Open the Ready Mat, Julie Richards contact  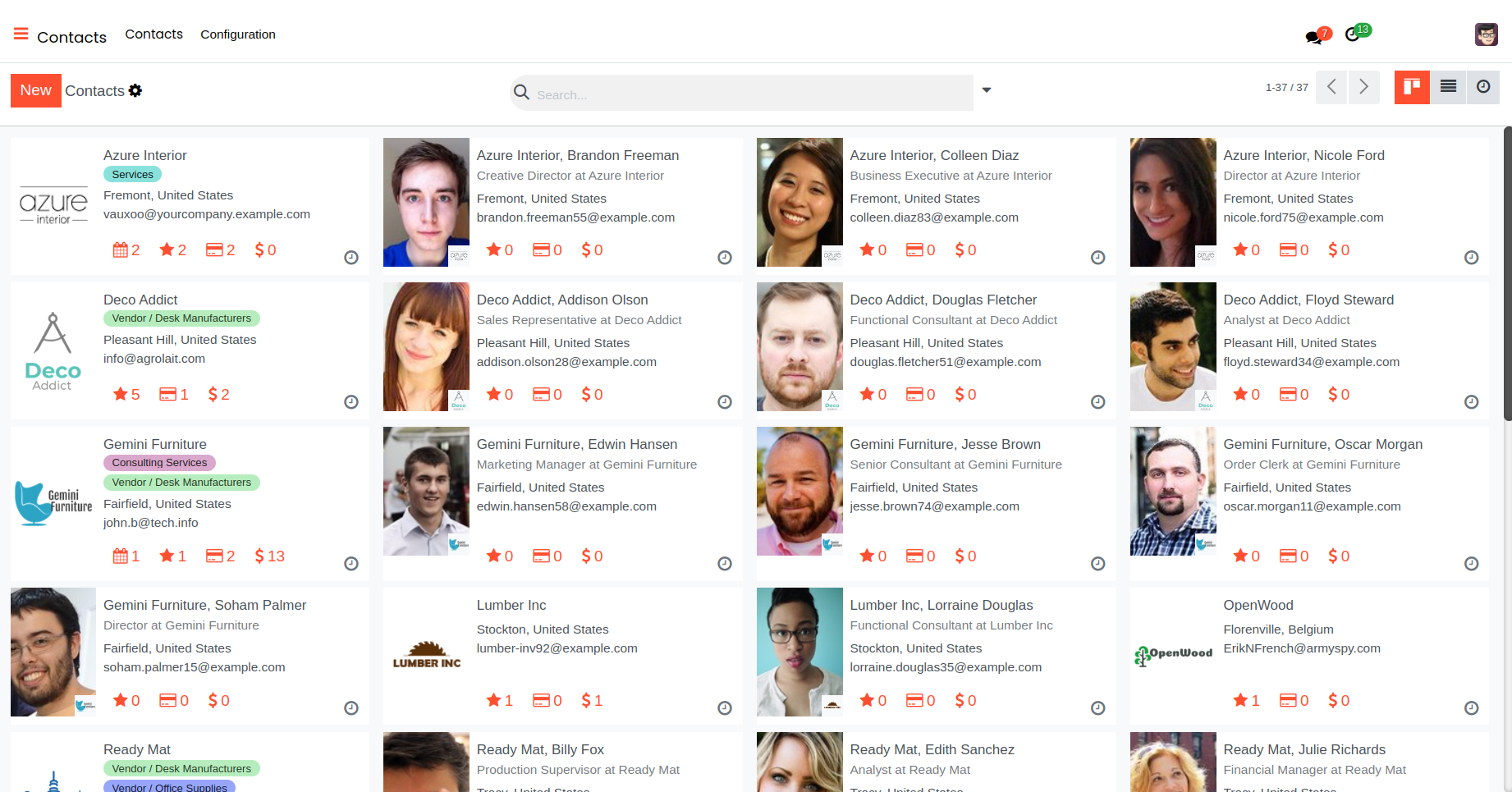1304,749
